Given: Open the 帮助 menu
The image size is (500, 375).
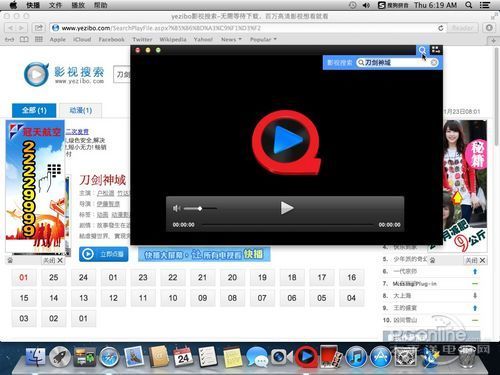Looking at the screenshot, I should [100, 5].
